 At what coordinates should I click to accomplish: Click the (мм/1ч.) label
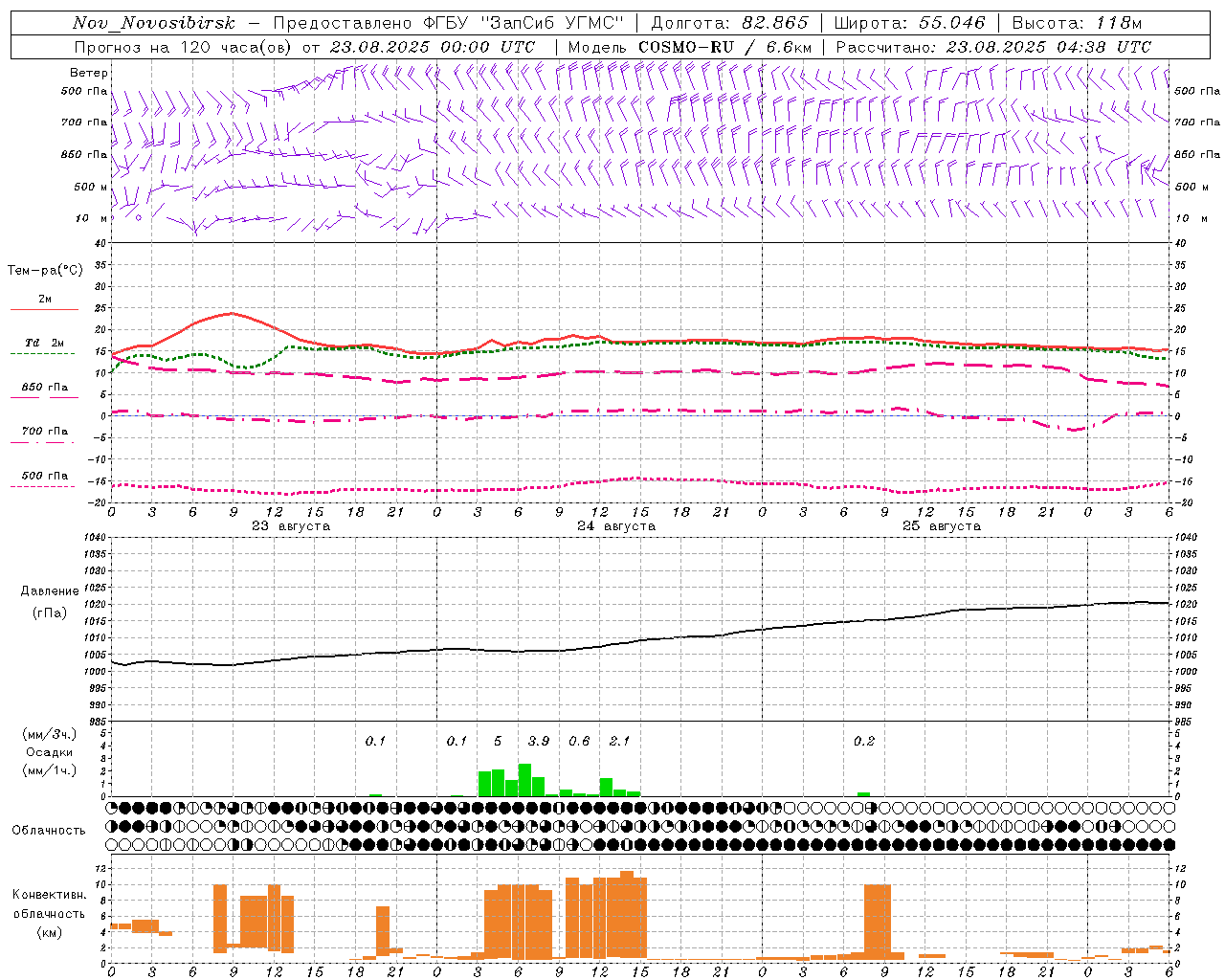50,770
